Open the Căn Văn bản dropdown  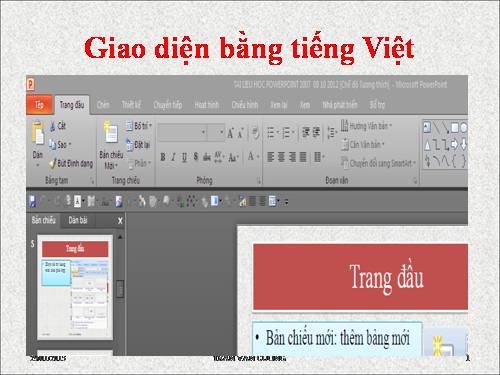pos(362,144)
